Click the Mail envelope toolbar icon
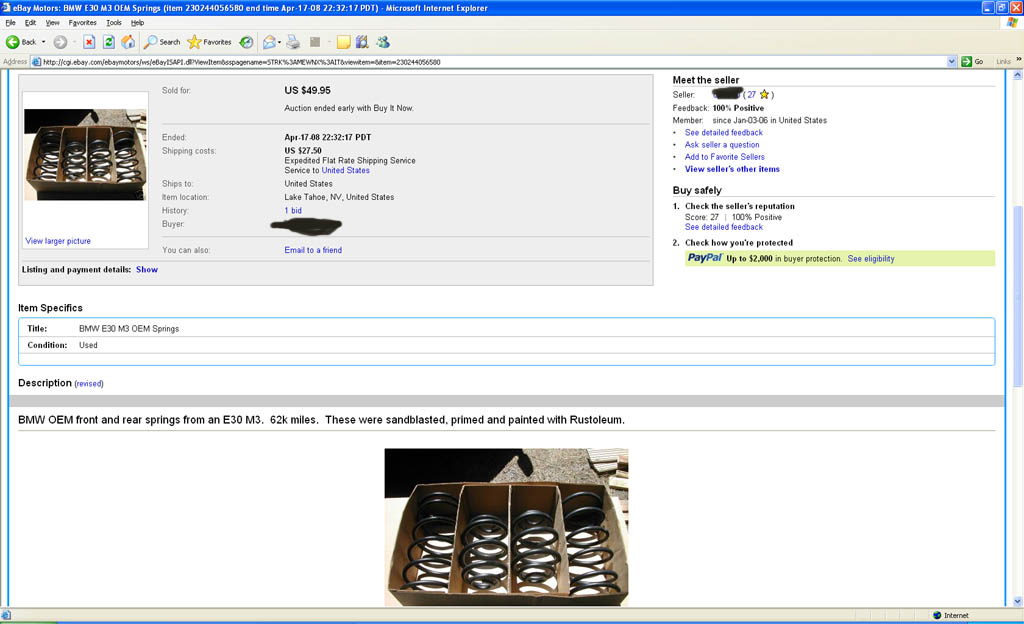This screenshot has width=1024, height=624. (x=269, y=42)
